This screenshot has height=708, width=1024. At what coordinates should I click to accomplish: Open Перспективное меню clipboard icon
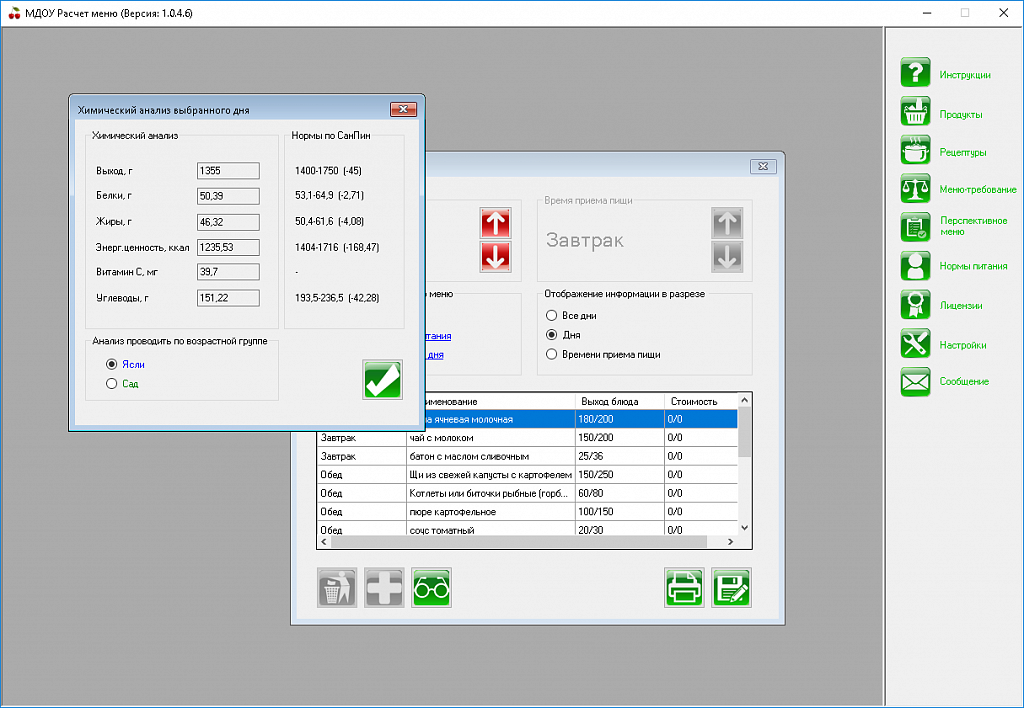click(x=916, y=227)
